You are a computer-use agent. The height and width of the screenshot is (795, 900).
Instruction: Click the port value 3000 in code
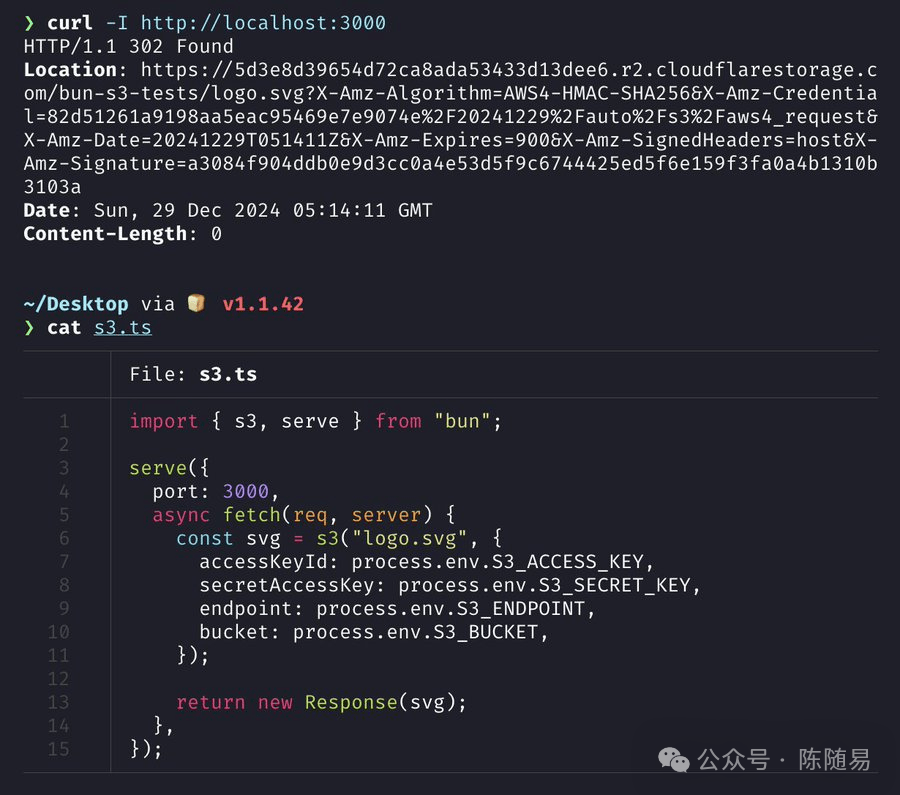point(246,491)
